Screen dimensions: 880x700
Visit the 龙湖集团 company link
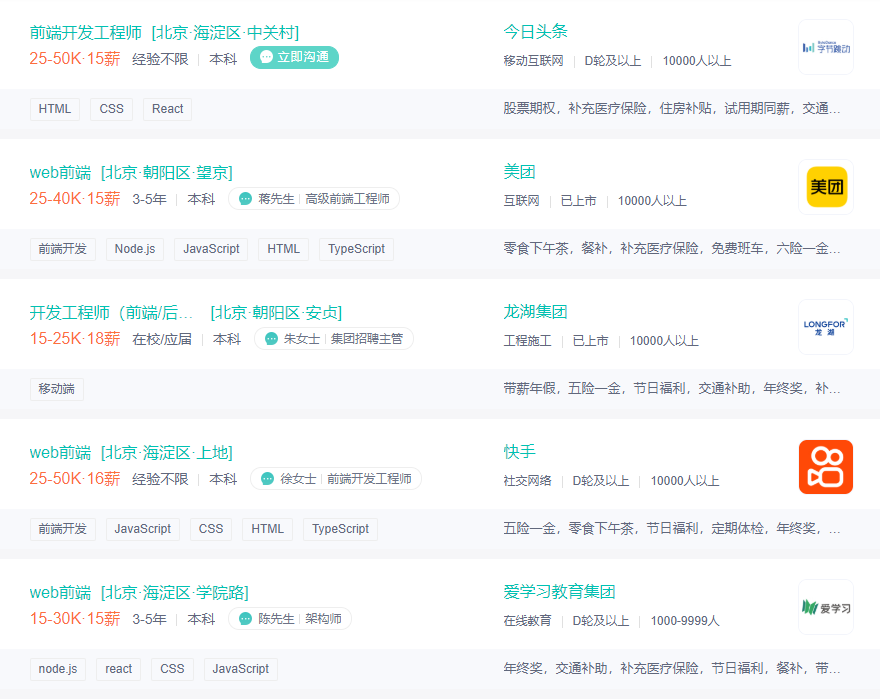(535, 312)
